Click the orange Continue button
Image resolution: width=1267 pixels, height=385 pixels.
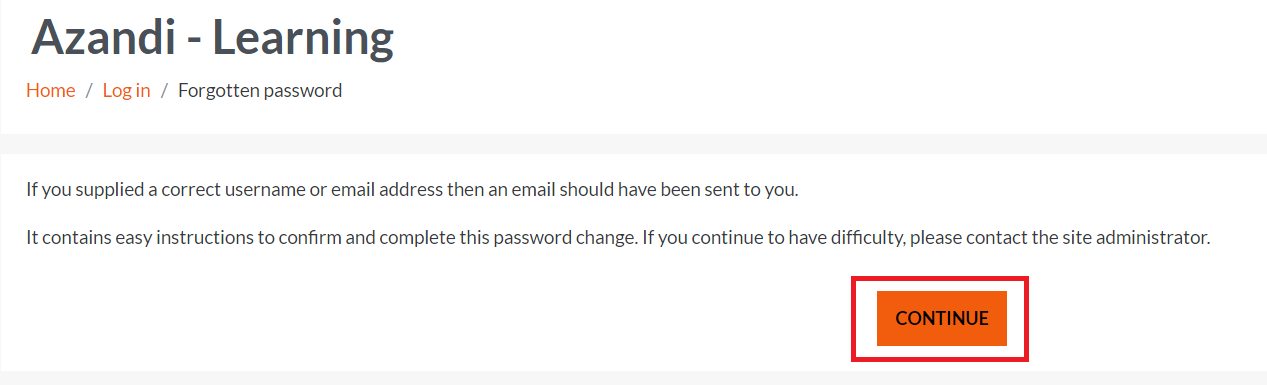coord(941,319)
